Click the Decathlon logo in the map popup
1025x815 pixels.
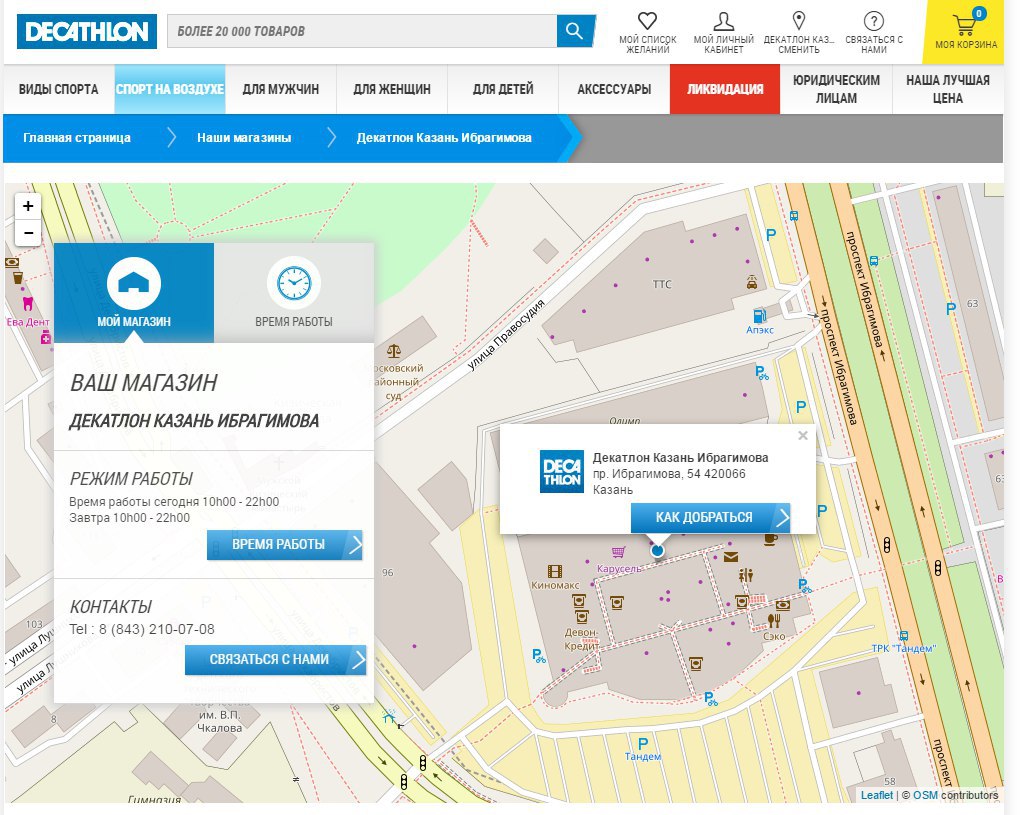coord(562,471)
